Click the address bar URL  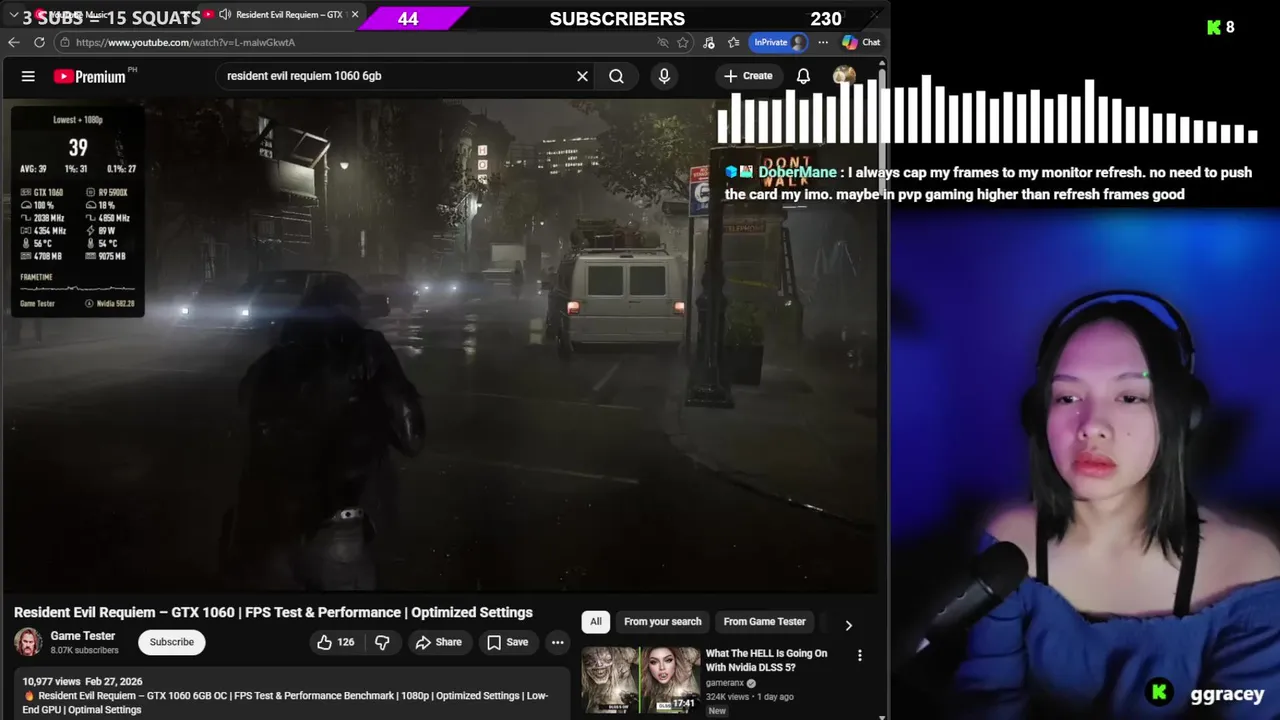[x=186, y=42]
